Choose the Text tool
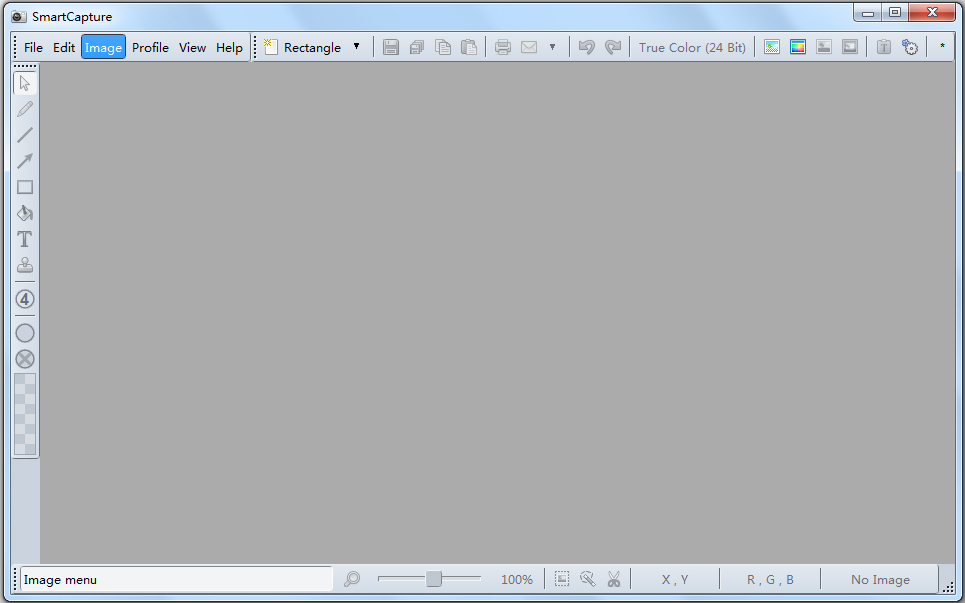The width and height of the screenshot is (965, 603). click(x=25, y=239)
